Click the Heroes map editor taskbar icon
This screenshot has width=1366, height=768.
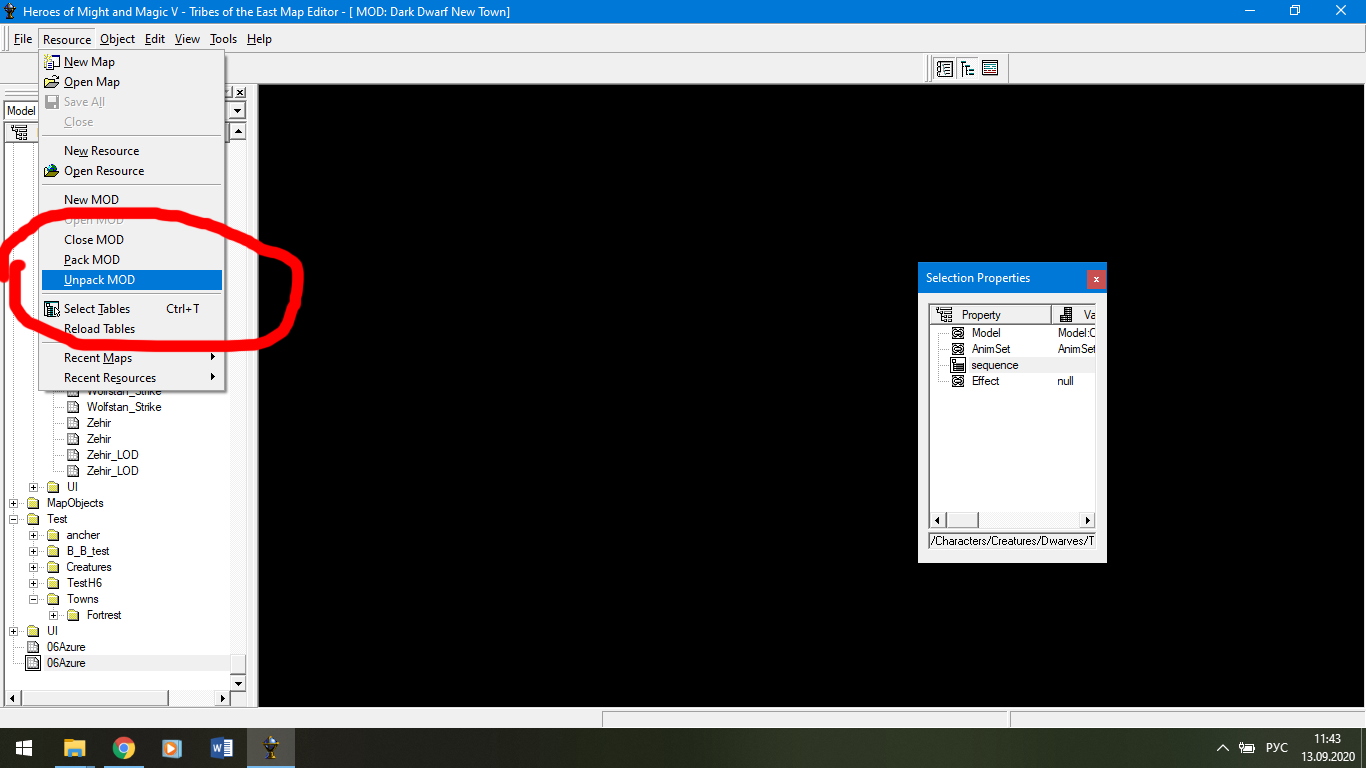click(270, 748)
